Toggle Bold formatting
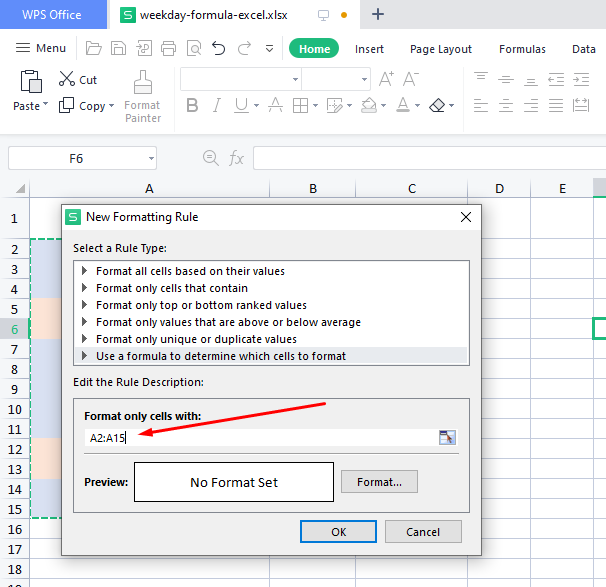Screen dimensions: 606x587 (x=192, y=105)
